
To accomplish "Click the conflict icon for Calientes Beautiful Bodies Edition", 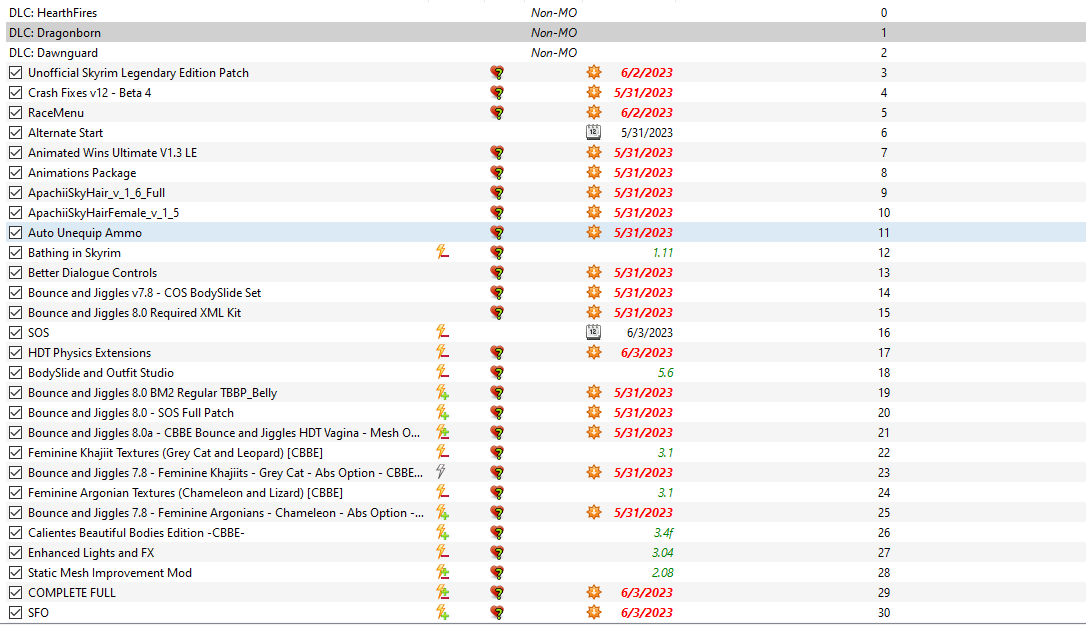I will [442, 533].
